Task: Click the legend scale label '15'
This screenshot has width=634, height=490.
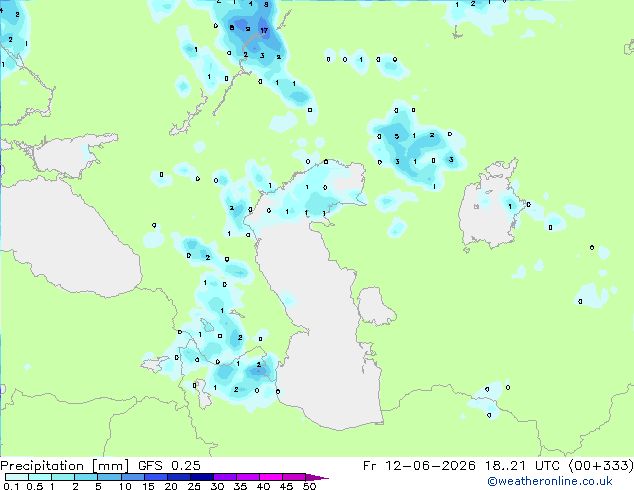Action: 148,486
